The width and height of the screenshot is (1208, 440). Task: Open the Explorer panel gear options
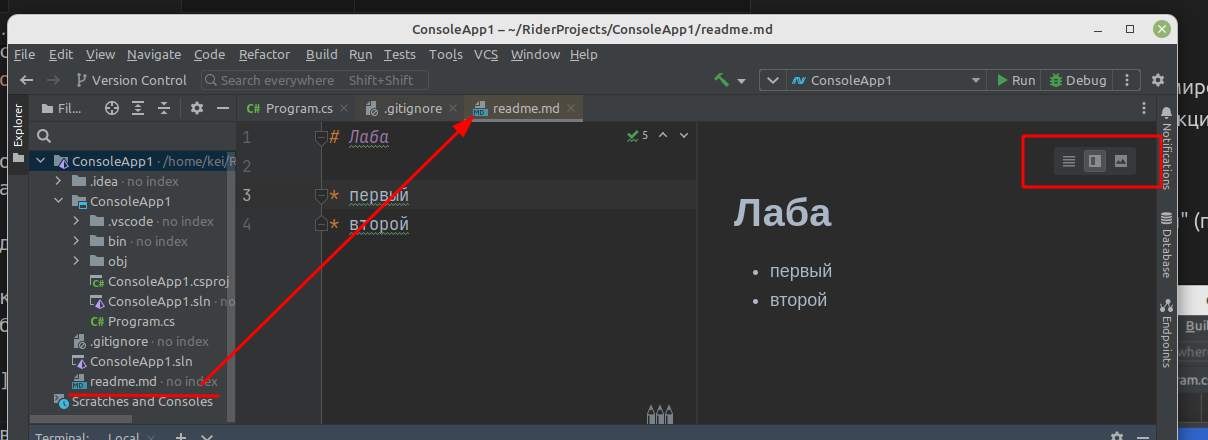pos(197,108)
